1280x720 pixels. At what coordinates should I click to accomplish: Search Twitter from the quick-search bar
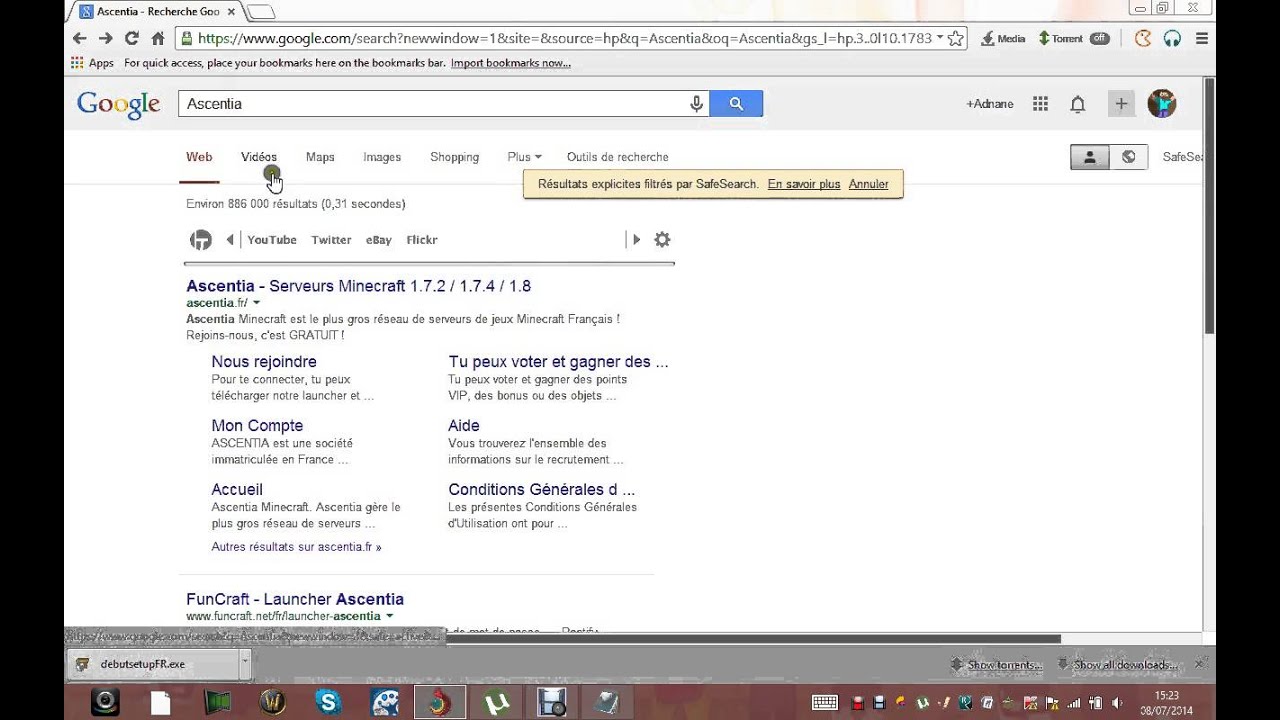pos(331,240)
